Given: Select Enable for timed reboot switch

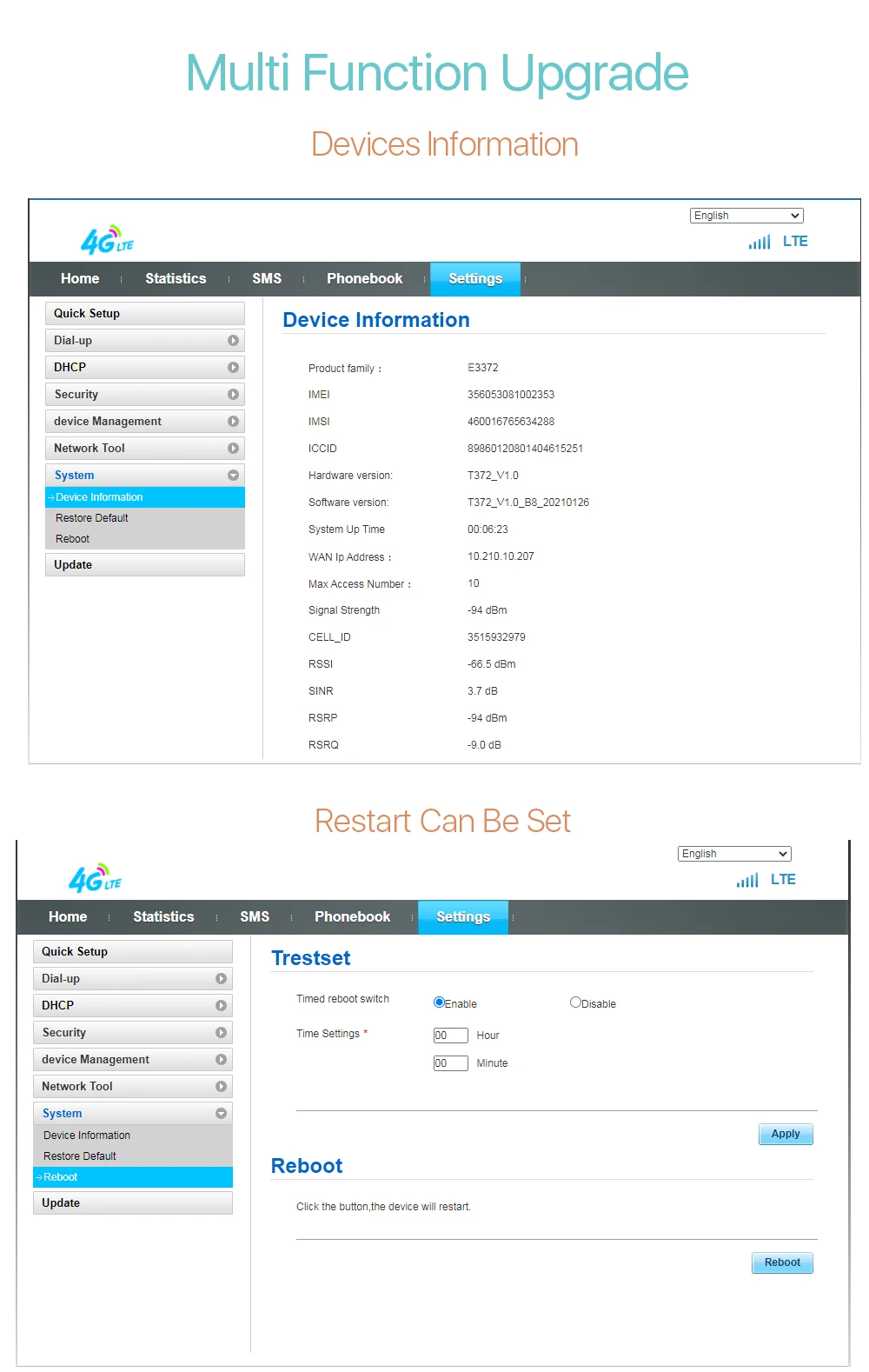Looking at the screenshot, I should [x=439, y=1002].
